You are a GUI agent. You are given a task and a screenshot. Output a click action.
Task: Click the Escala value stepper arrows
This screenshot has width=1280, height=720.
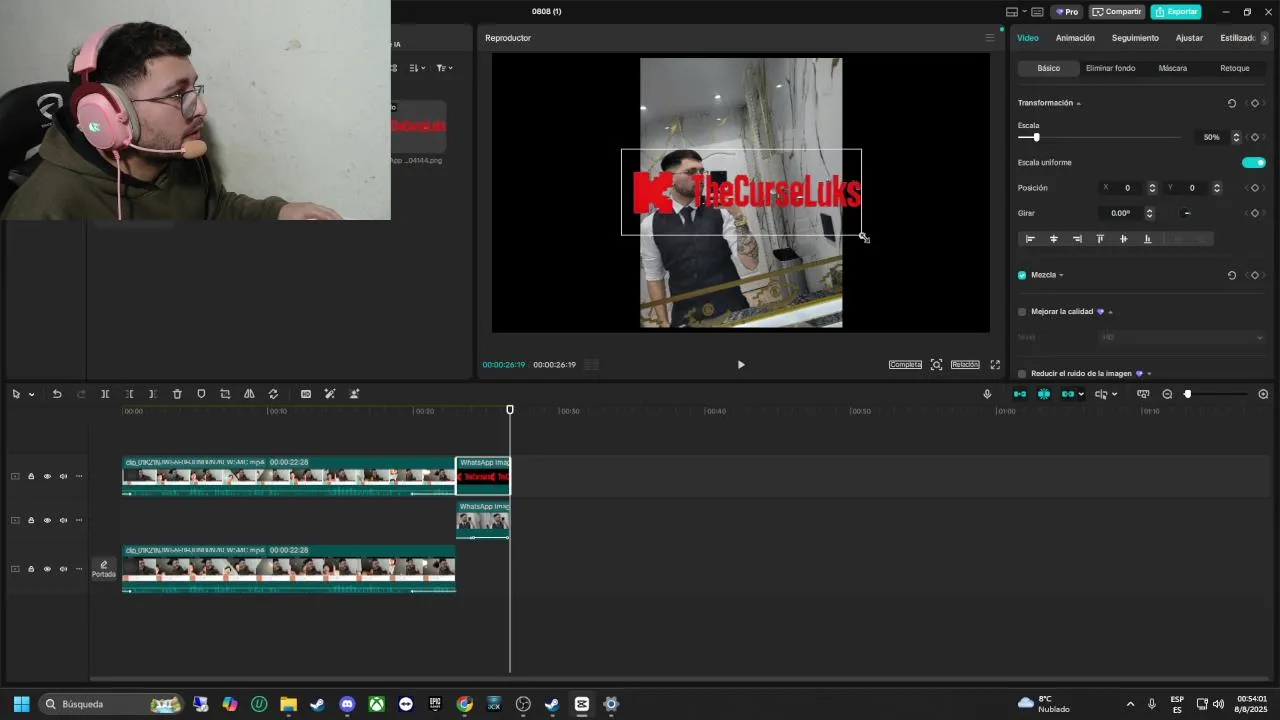coord(1236,137)
